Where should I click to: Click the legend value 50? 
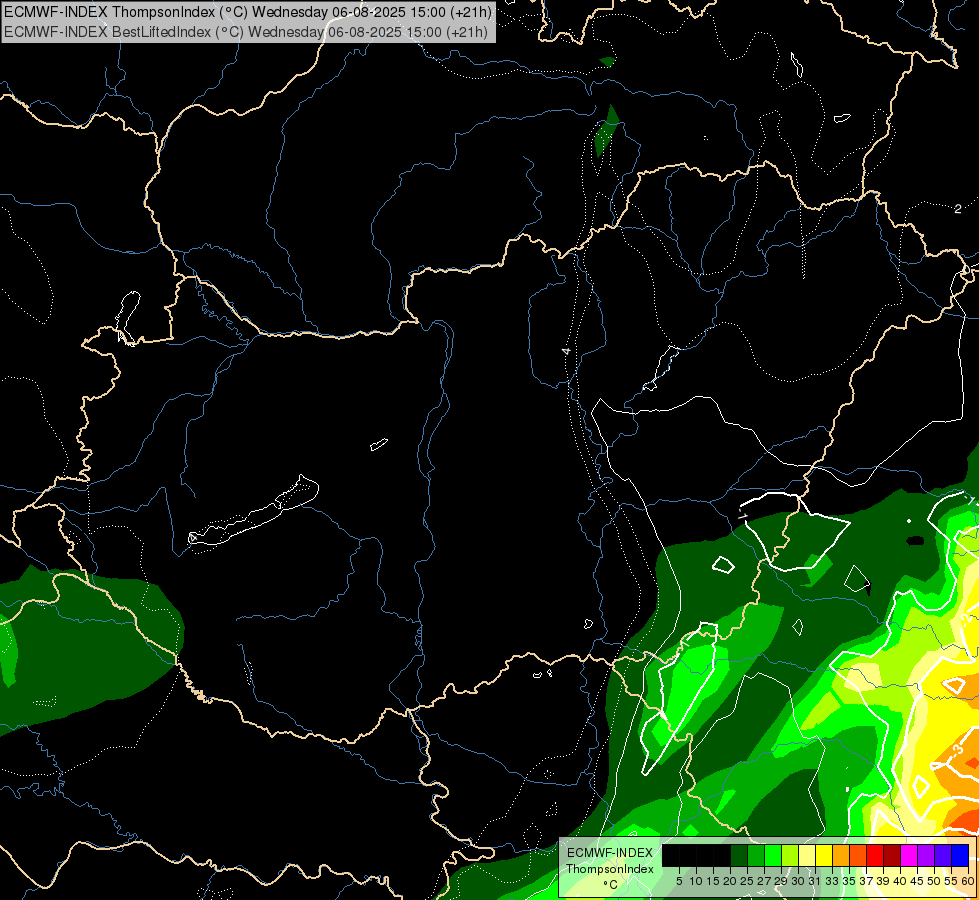[935, 881]
